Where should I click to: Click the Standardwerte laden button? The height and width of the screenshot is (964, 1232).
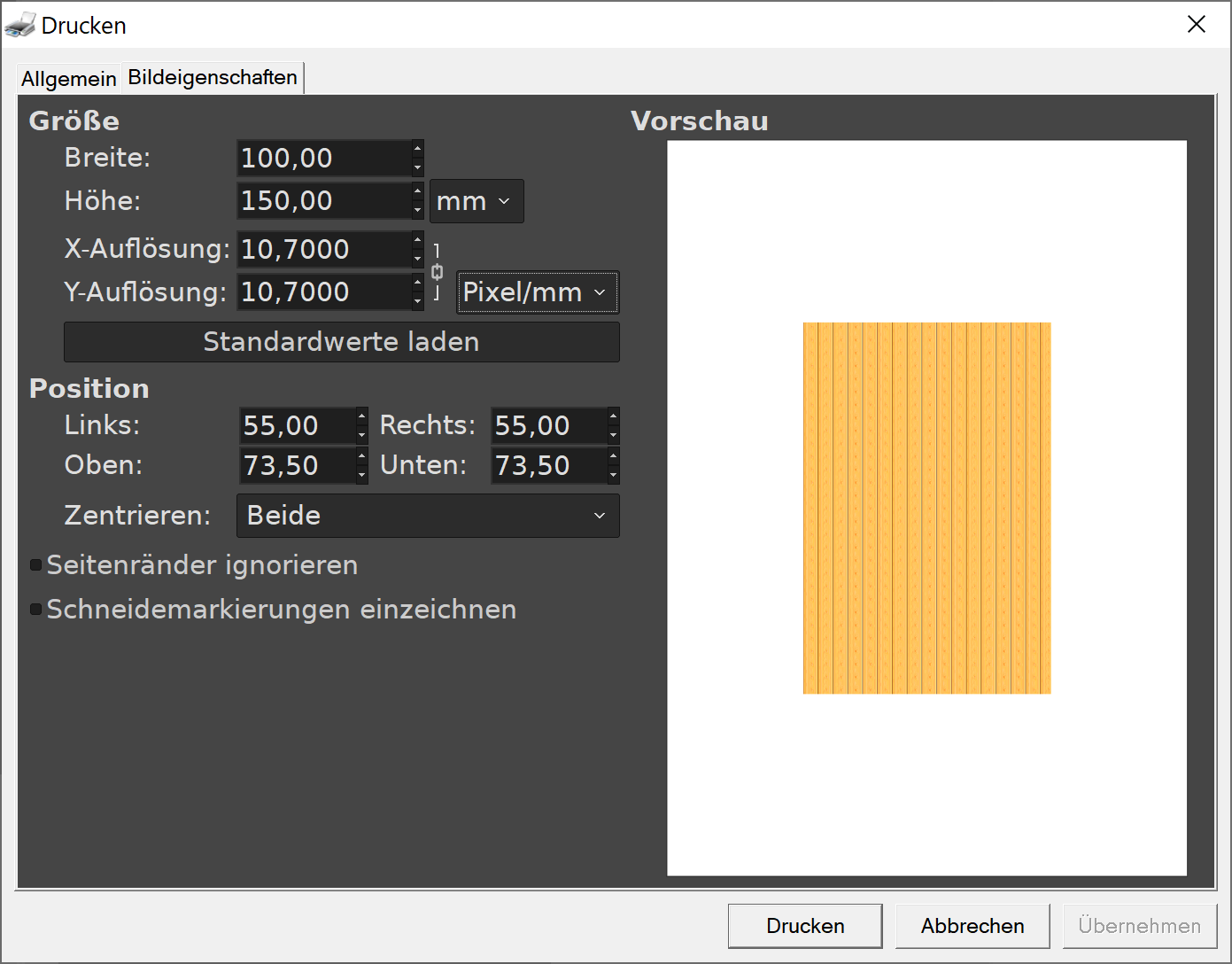click(342, 342)
